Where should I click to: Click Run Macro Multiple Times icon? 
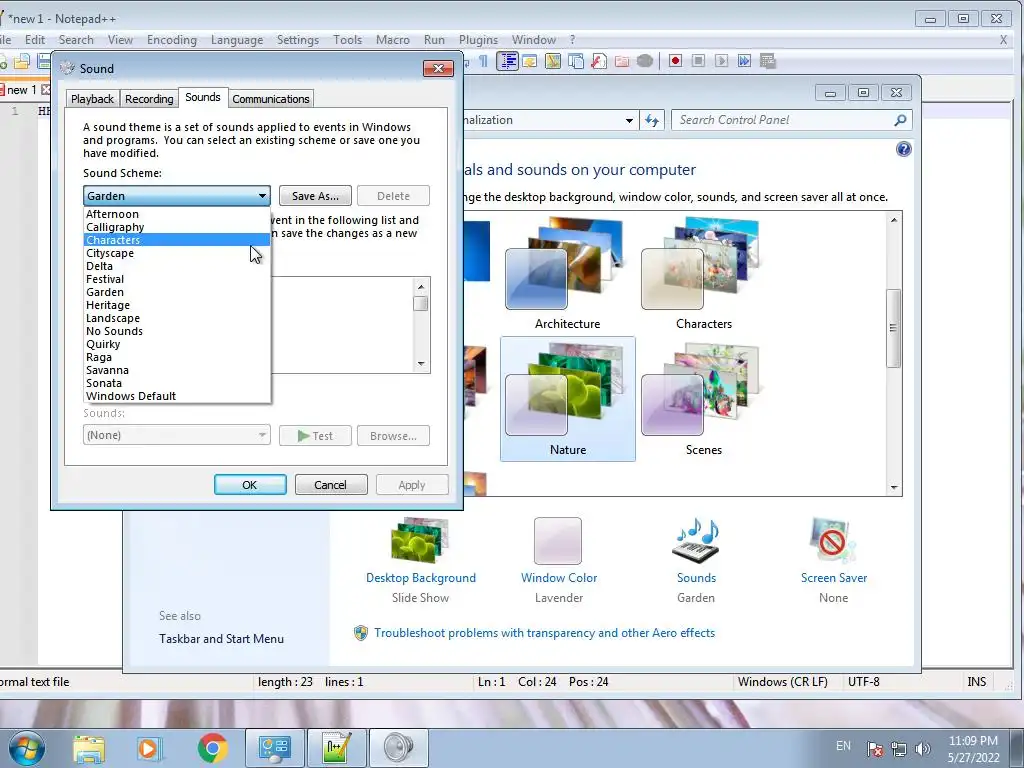[x=744, y=61]
